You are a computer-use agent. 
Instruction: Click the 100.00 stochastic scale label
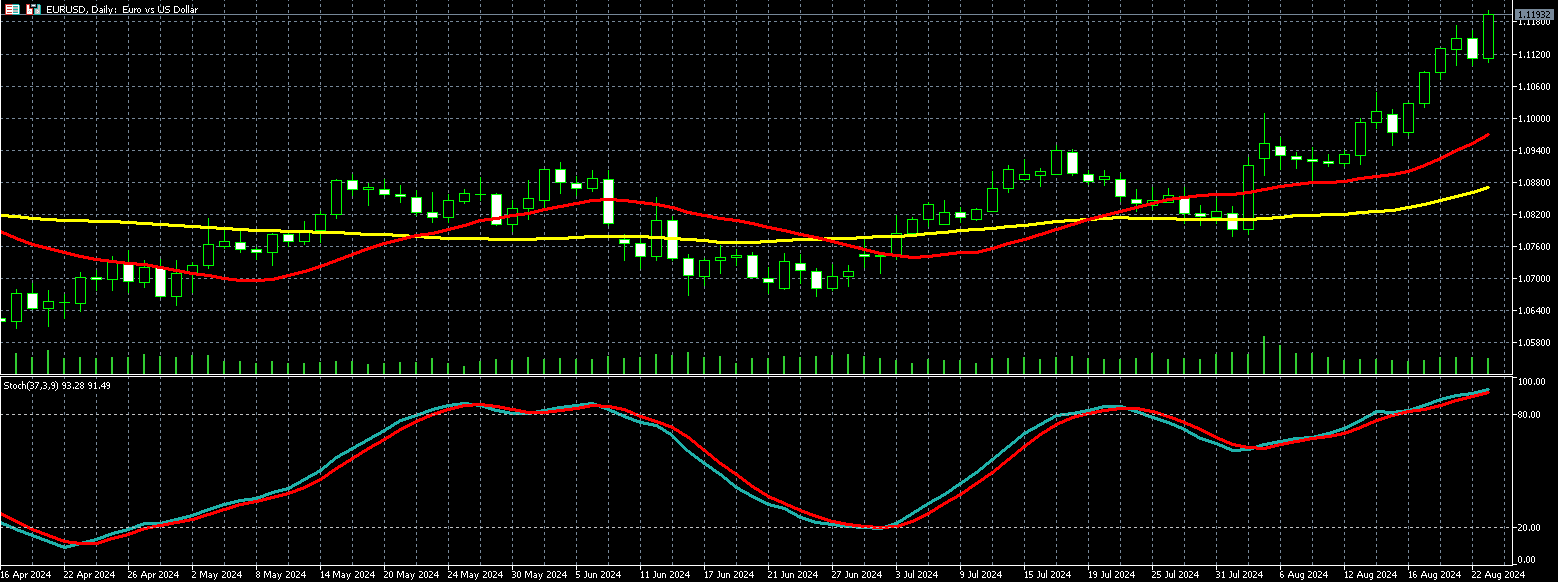(1531, 382)
